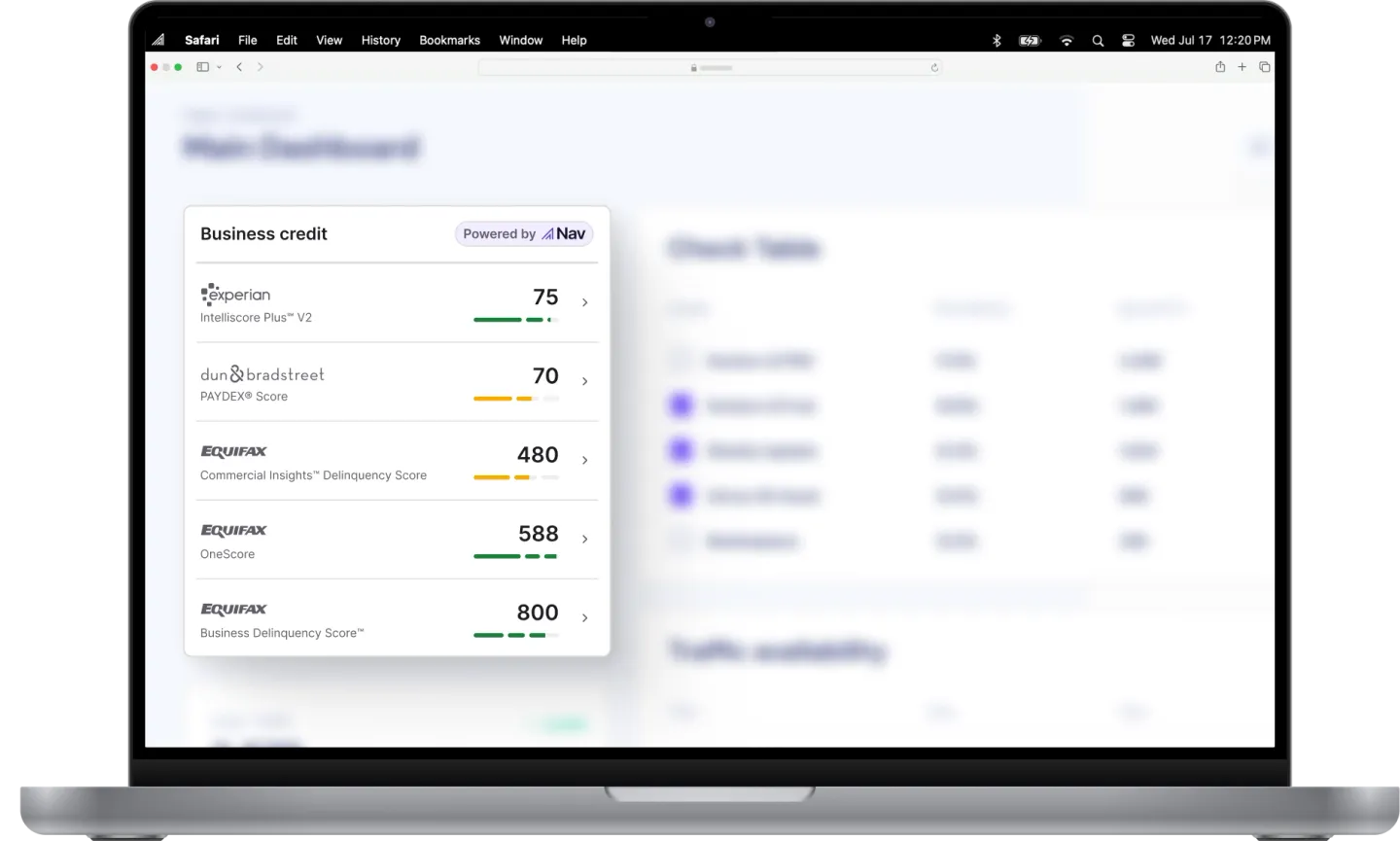Click the Intelliscore Plus V2 label
The image size is (1400, 841).
[x=256, y=318]
